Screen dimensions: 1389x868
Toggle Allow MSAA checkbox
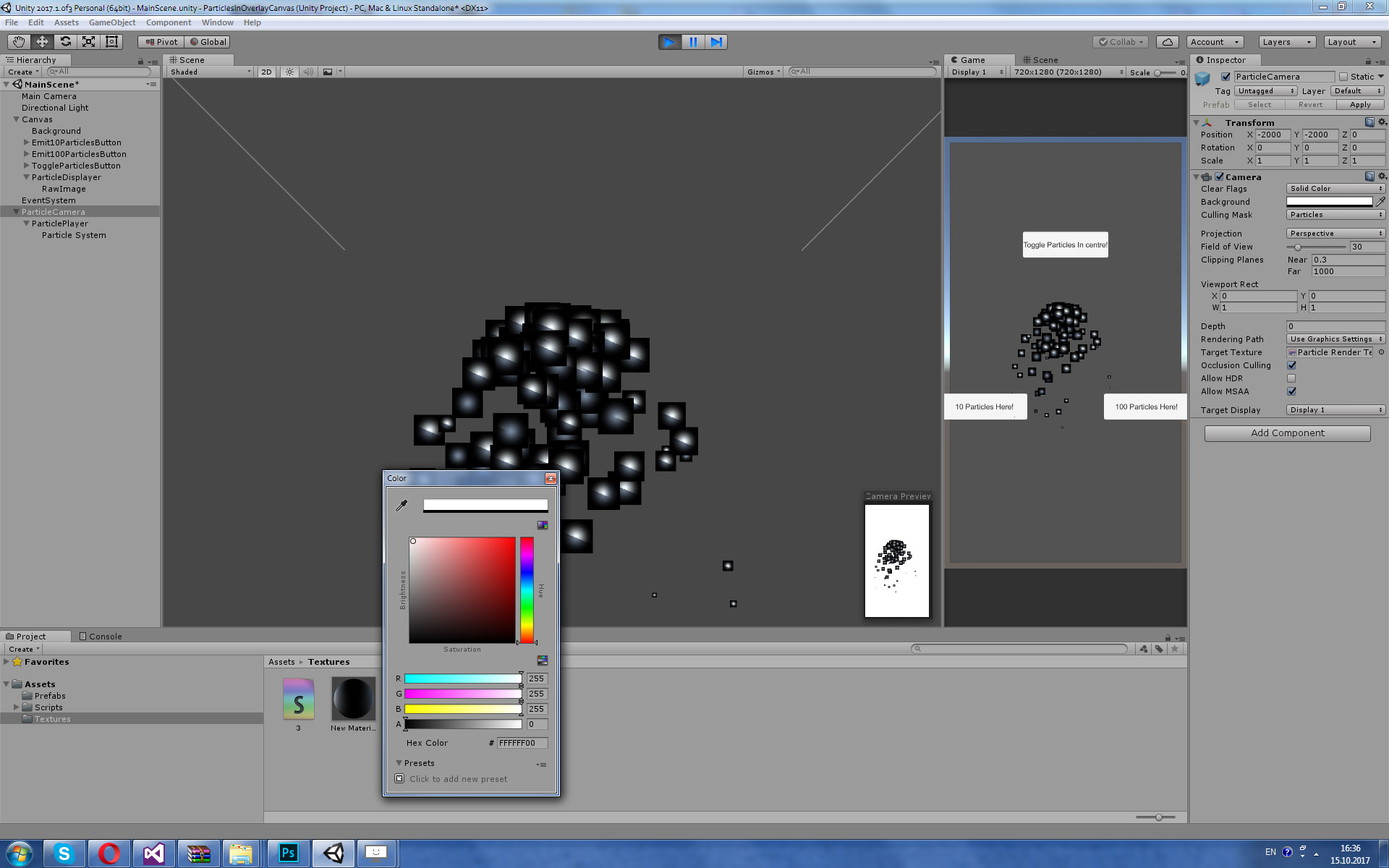[x=1291, y=391]
